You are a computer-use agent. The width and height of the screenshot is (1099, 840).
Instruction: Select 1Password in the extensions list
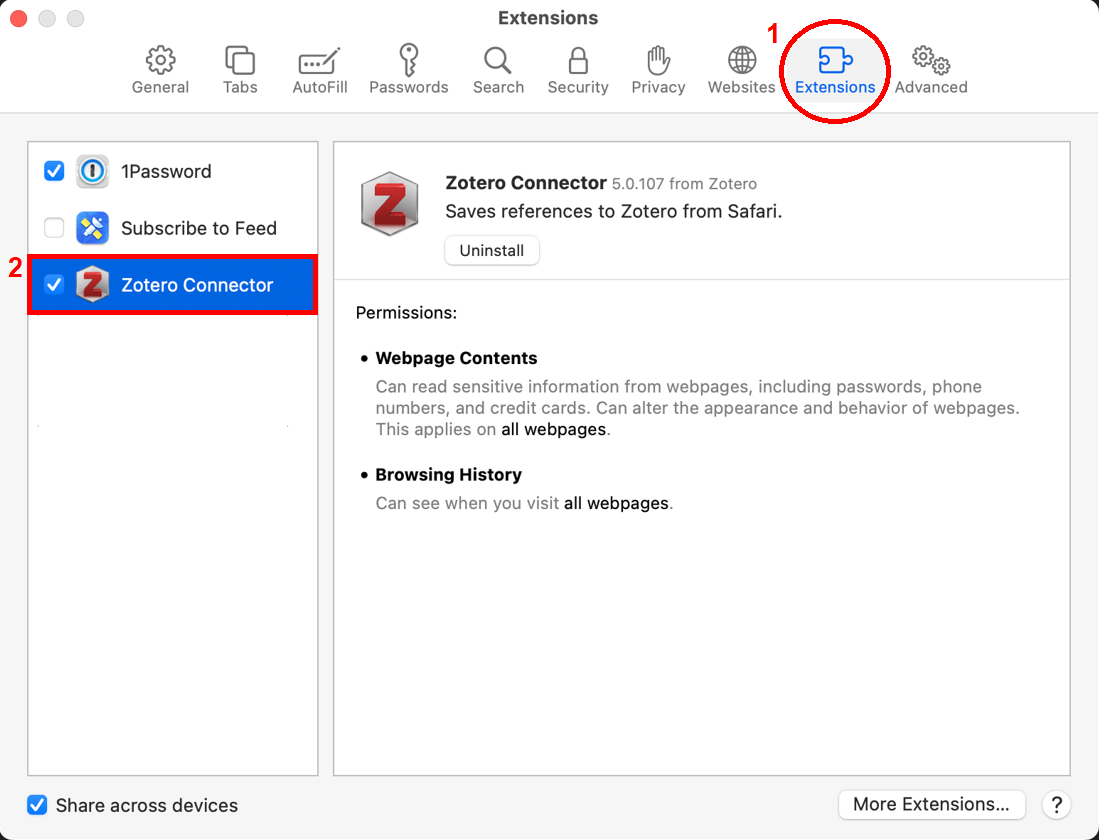(x=166, y=171)
